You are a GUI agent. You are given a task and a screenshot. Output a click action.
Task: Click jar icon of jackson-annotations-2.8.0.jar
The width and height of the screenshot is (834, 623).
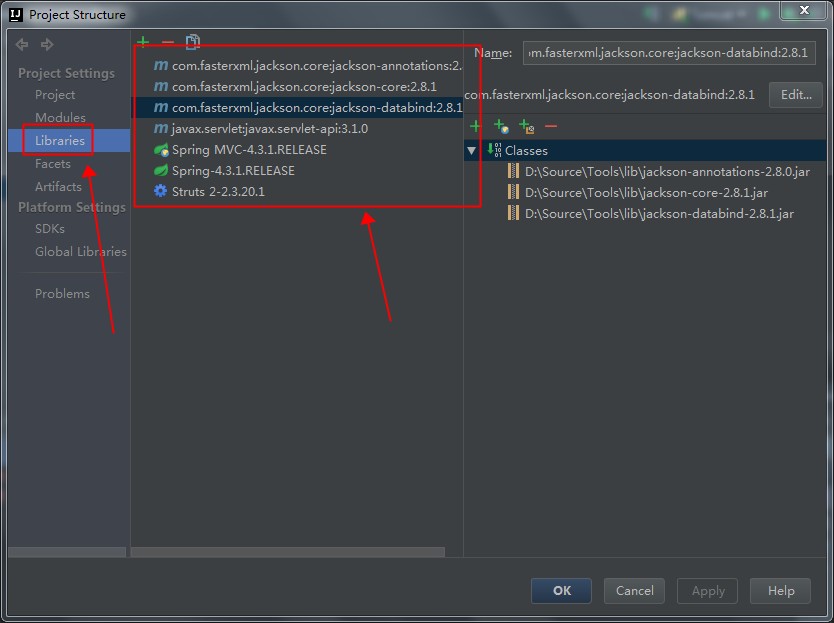pyautogui.click(x=513, y=171)
